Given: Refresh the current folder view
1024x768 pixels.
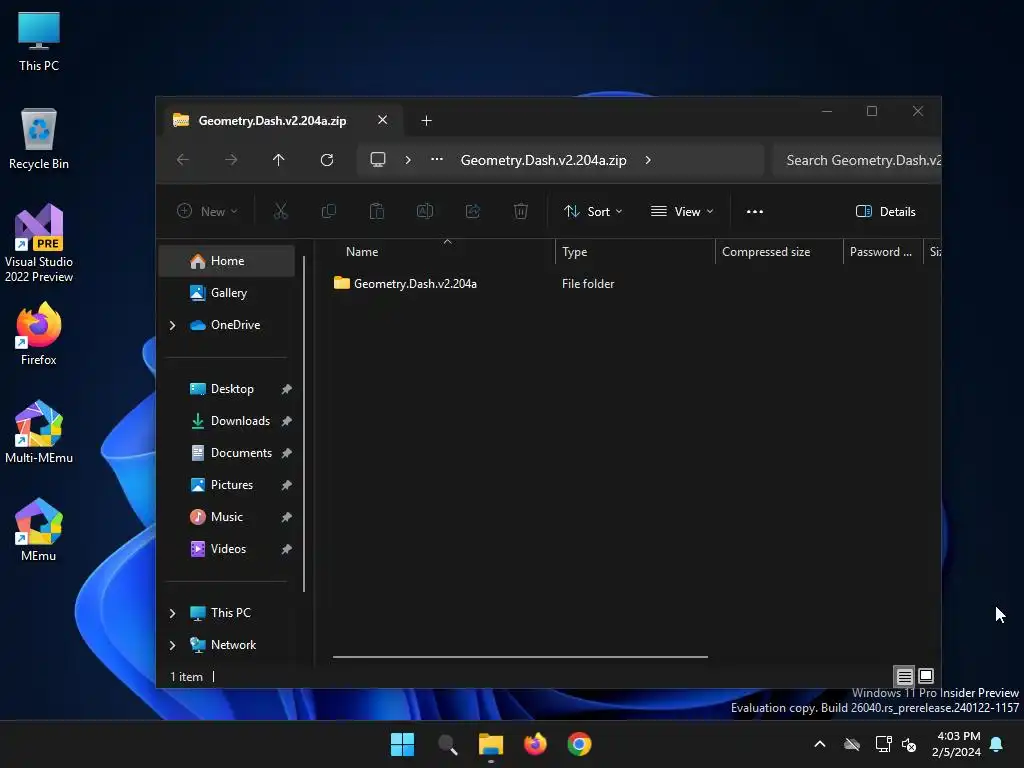Looking at the screenshot, I should (x=327, y=160).
